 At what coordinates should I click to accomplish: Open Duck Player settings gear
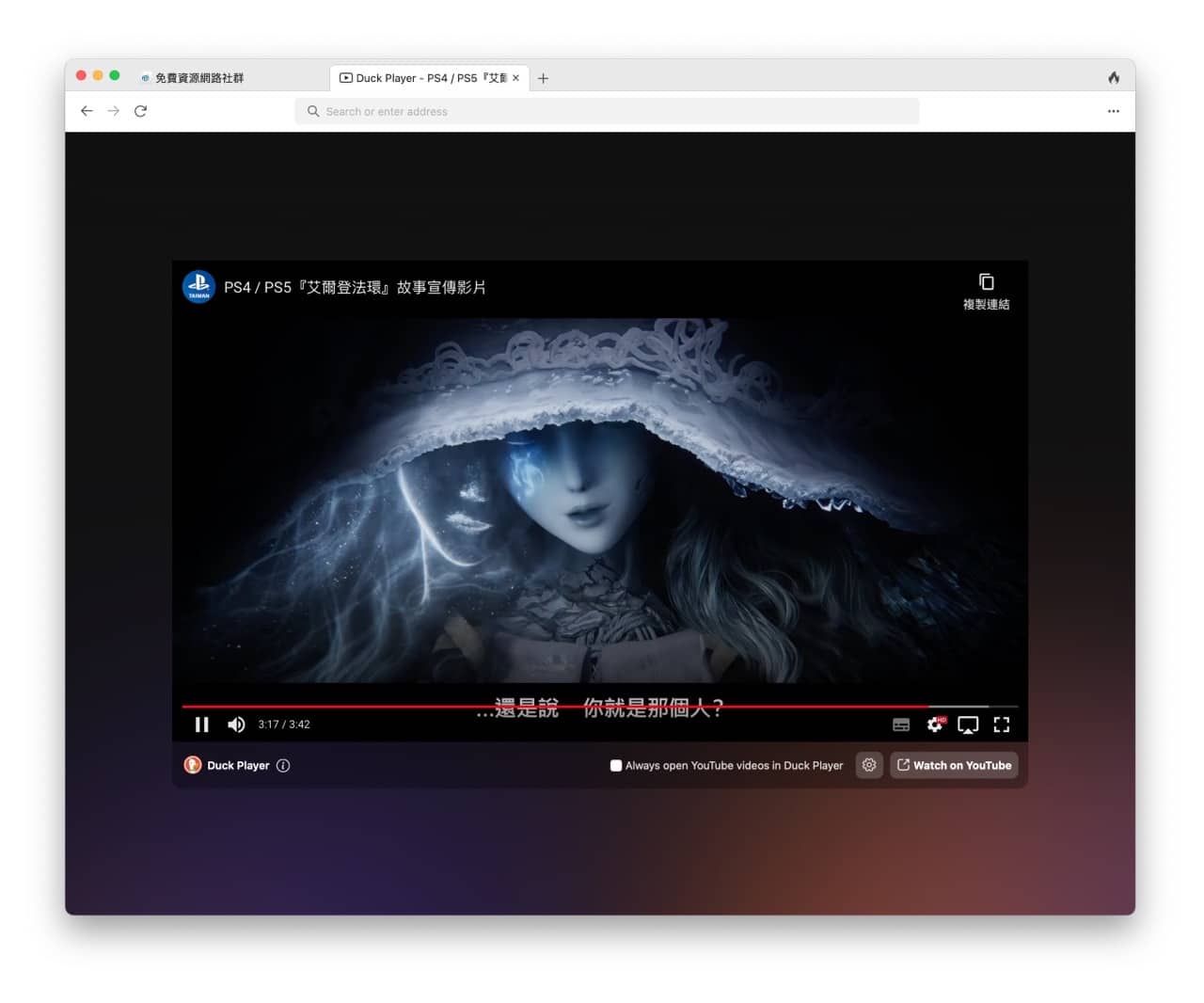tap(869, 765)
